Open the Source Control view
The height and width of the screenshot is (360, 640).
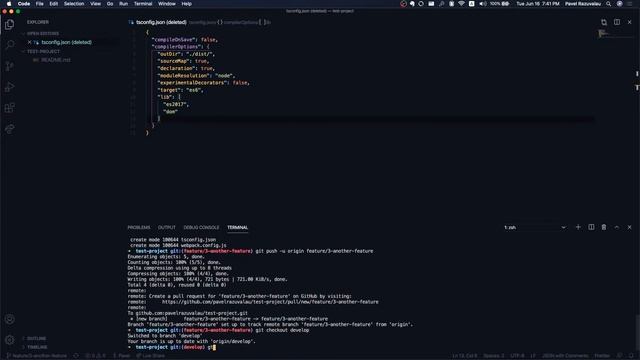point(9,66)
